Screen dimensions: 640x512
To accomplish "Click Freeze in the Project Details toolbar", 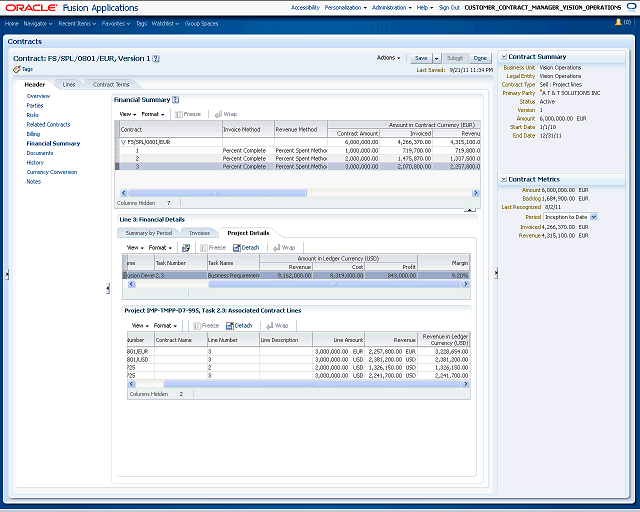I will pyautogui.click(x=213, y=248).
